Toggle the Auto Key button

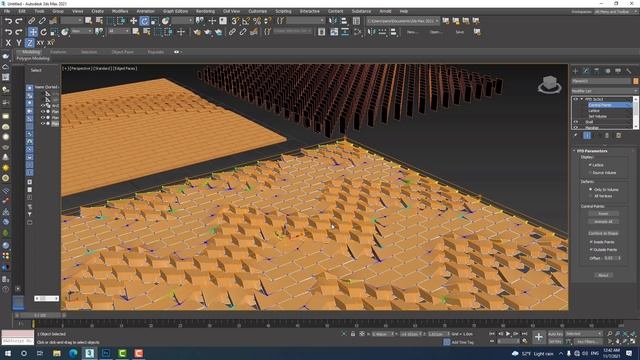tap(555, 334)
